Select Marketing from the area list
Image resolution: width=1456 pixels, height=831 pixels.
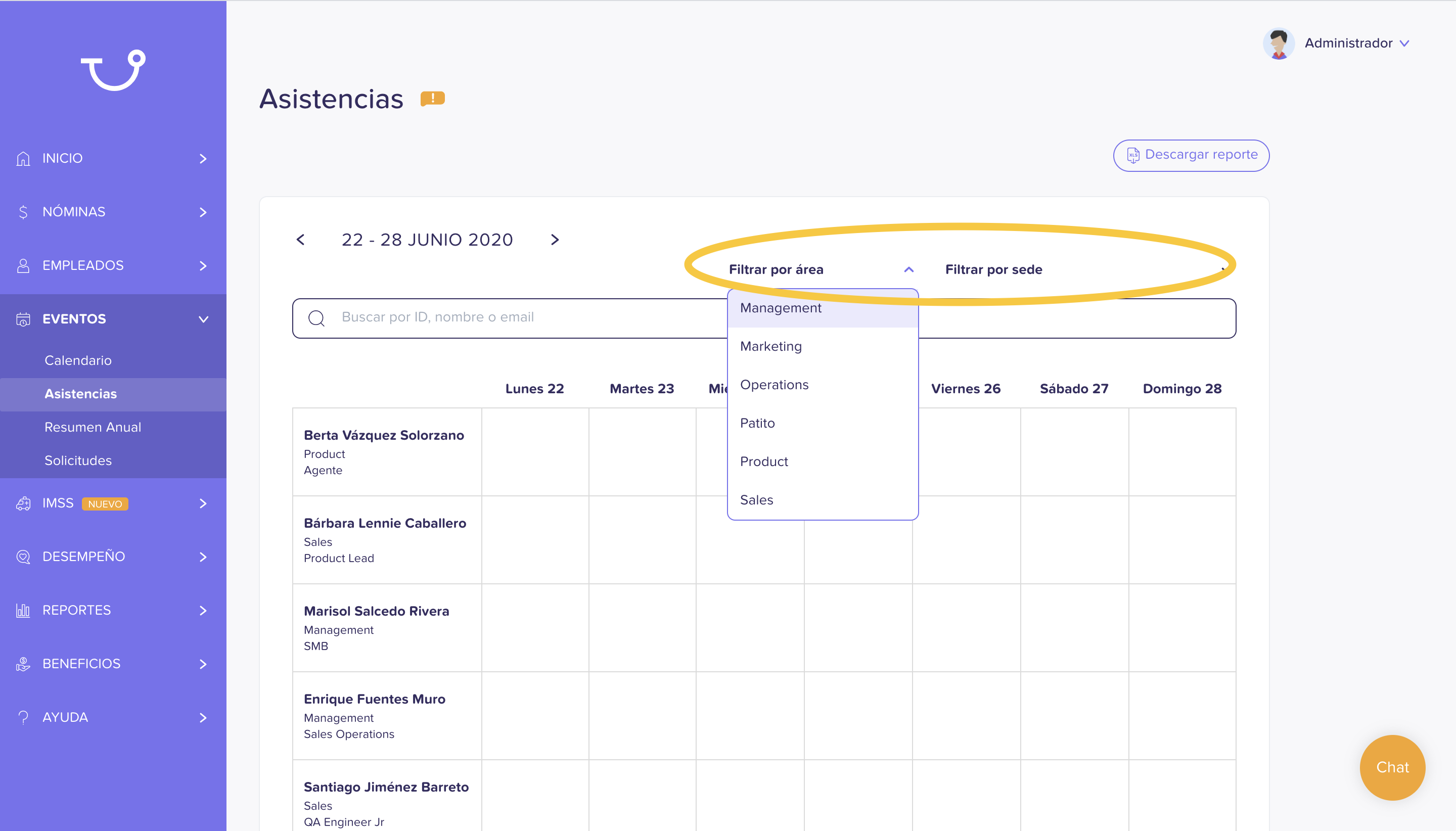coord(770,346)
